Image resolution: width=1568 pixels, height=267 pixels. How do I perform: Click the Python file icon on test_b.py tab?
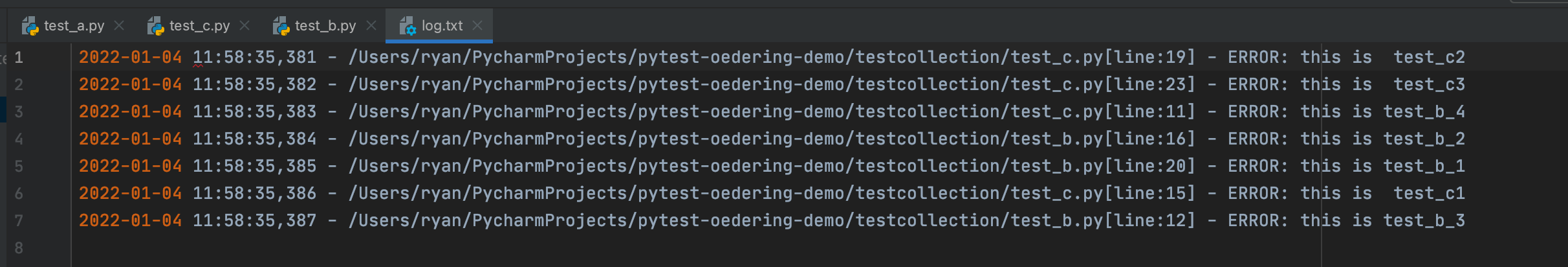[281, 26]
